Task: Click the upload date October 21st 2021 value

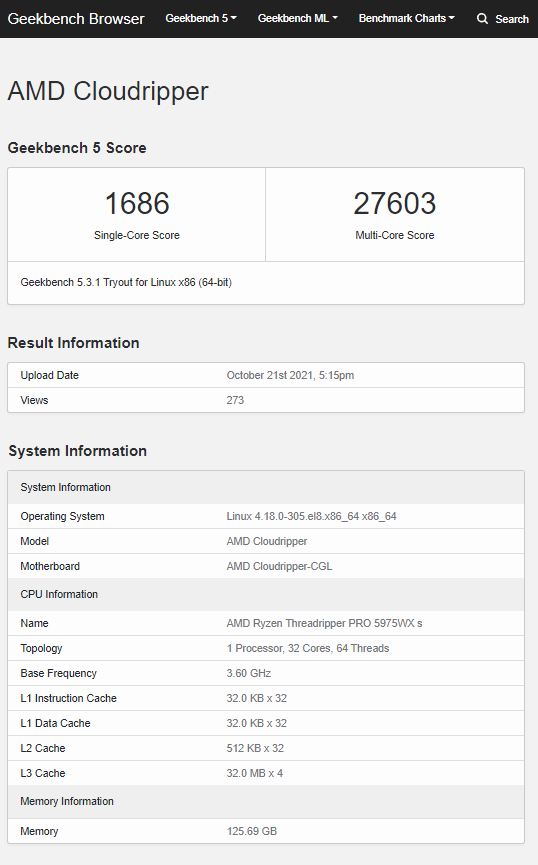Action: 290,375
